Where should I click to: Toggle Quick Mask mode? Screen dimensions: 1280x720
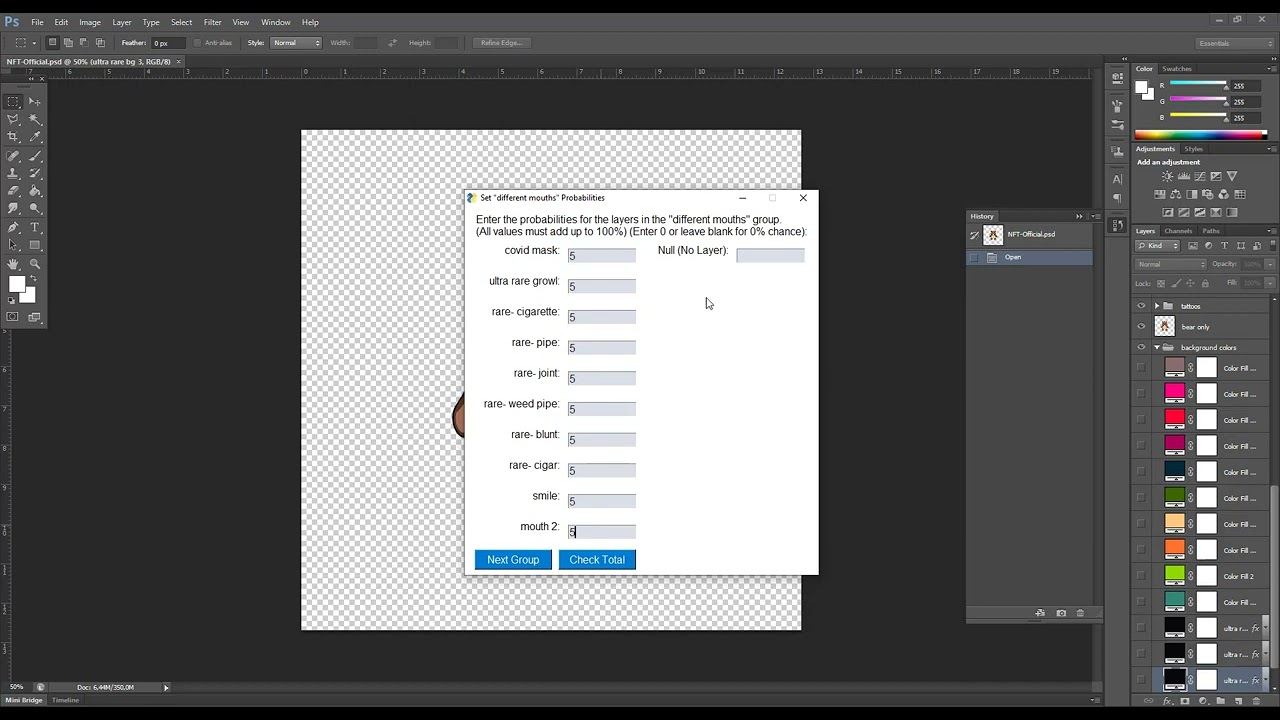[13, 317]
